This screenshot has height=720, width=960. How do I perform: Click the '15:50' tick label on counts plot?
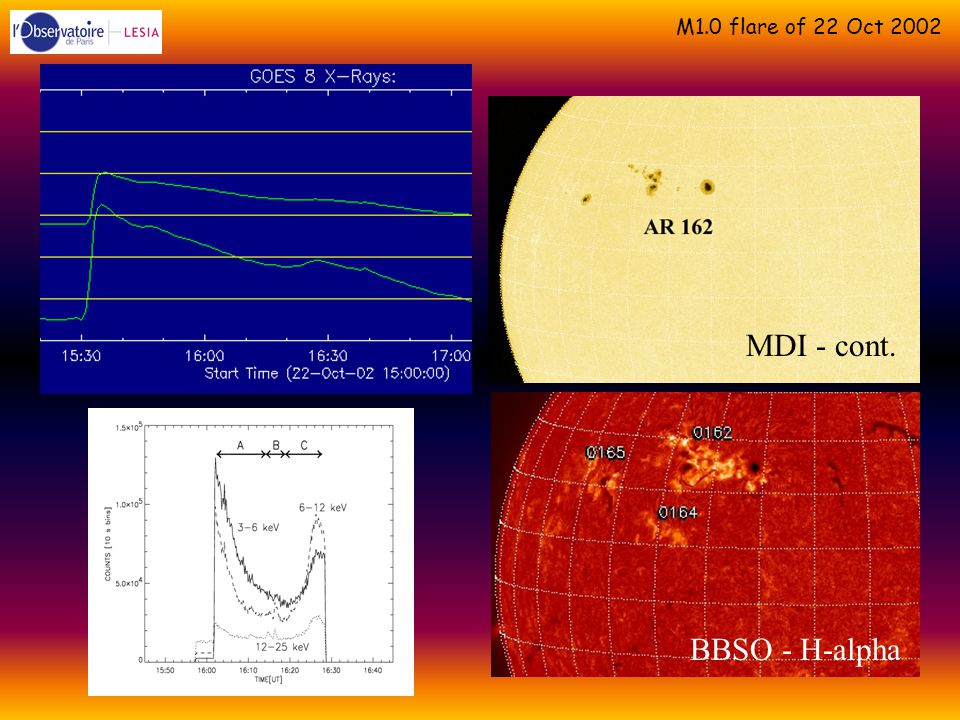165,670
